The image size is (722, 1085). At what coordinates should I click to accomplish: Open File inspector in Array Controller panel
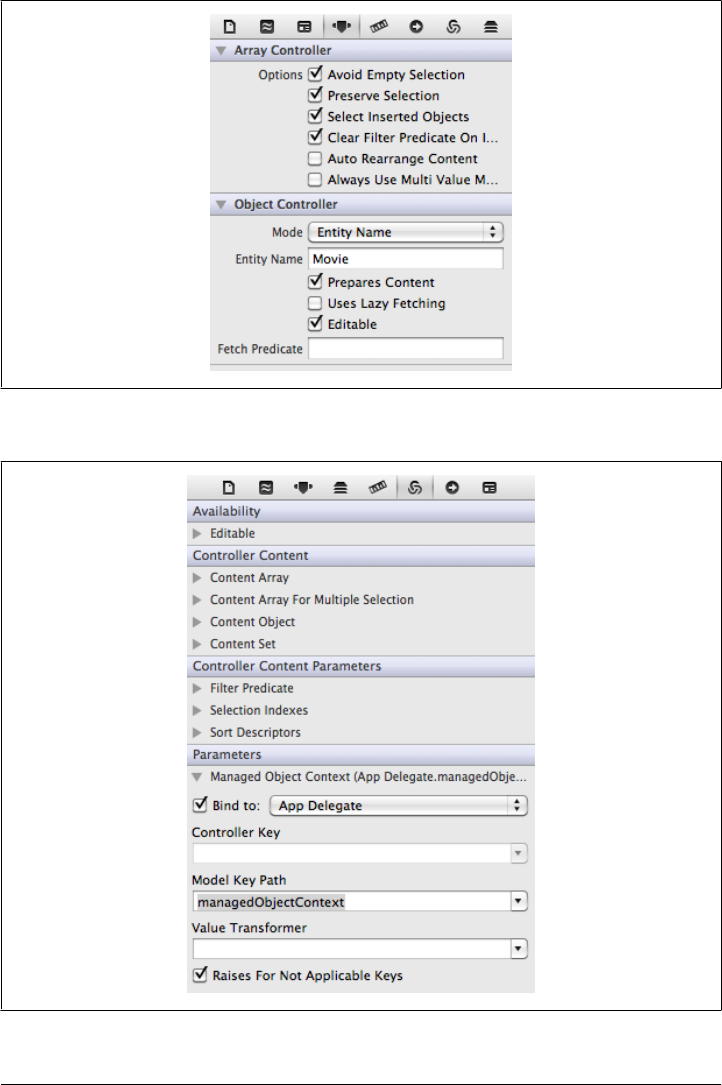pyautogui.click(x=229, y=27)
